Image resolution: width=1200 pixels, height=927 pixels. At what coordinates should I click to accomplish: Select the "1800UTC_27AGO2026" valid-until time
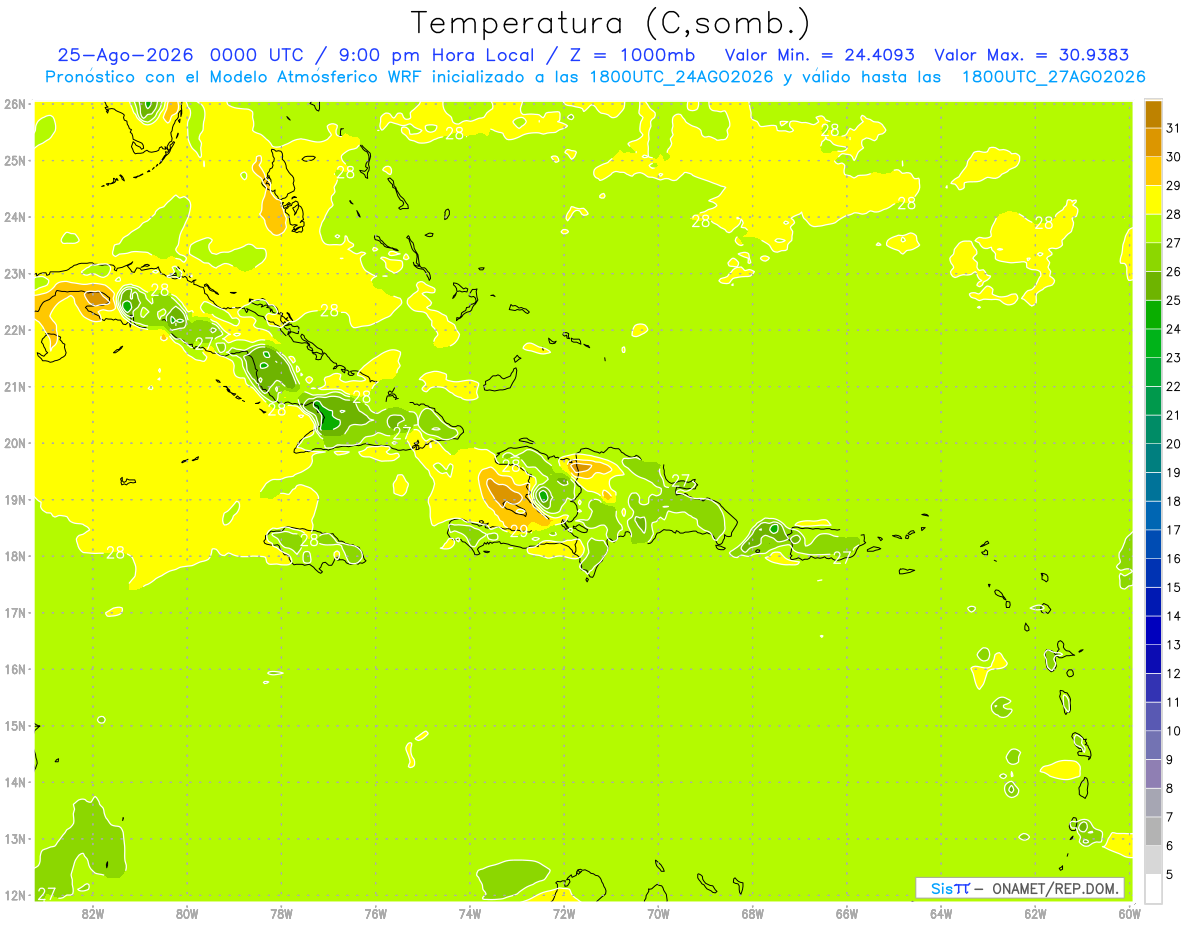point(1053,77)
